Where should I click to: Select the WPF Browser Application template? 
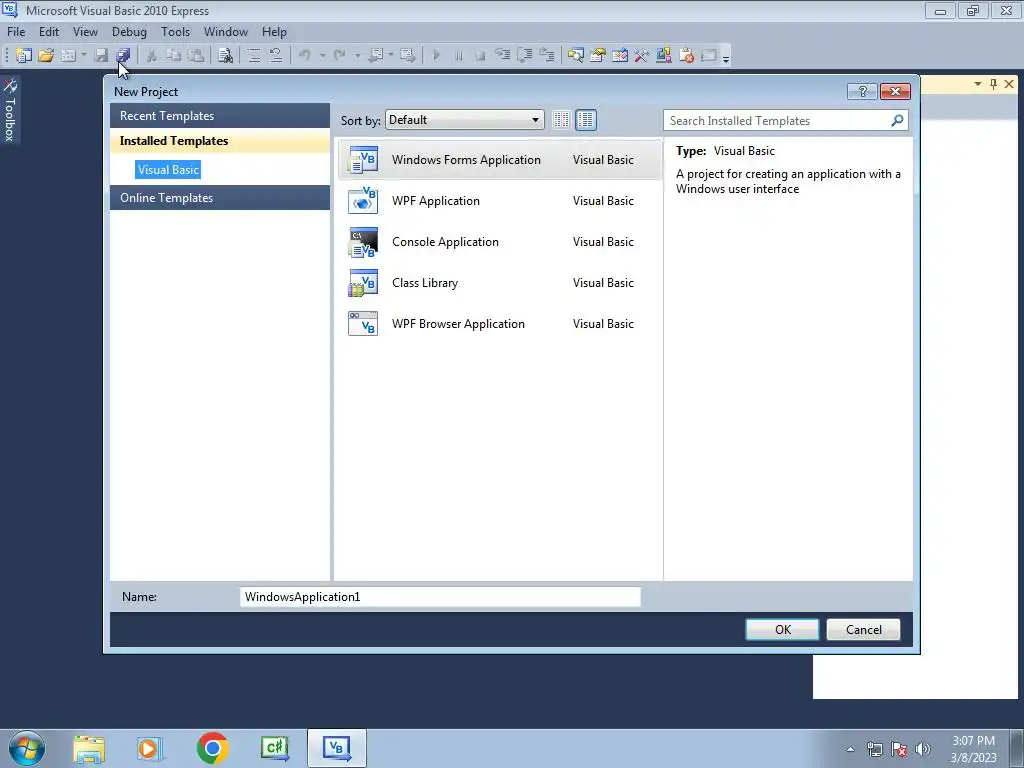coord(500,324)
